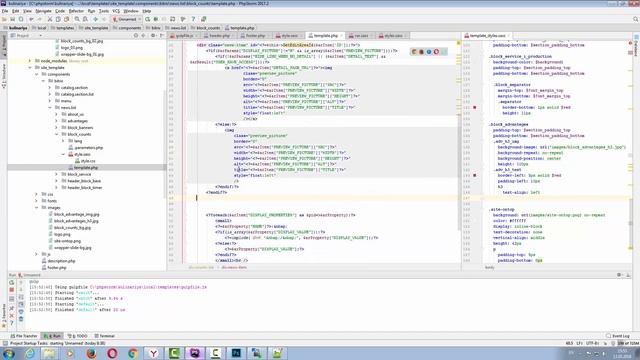Open the 6: TODO tool window button

pos(78,336)
